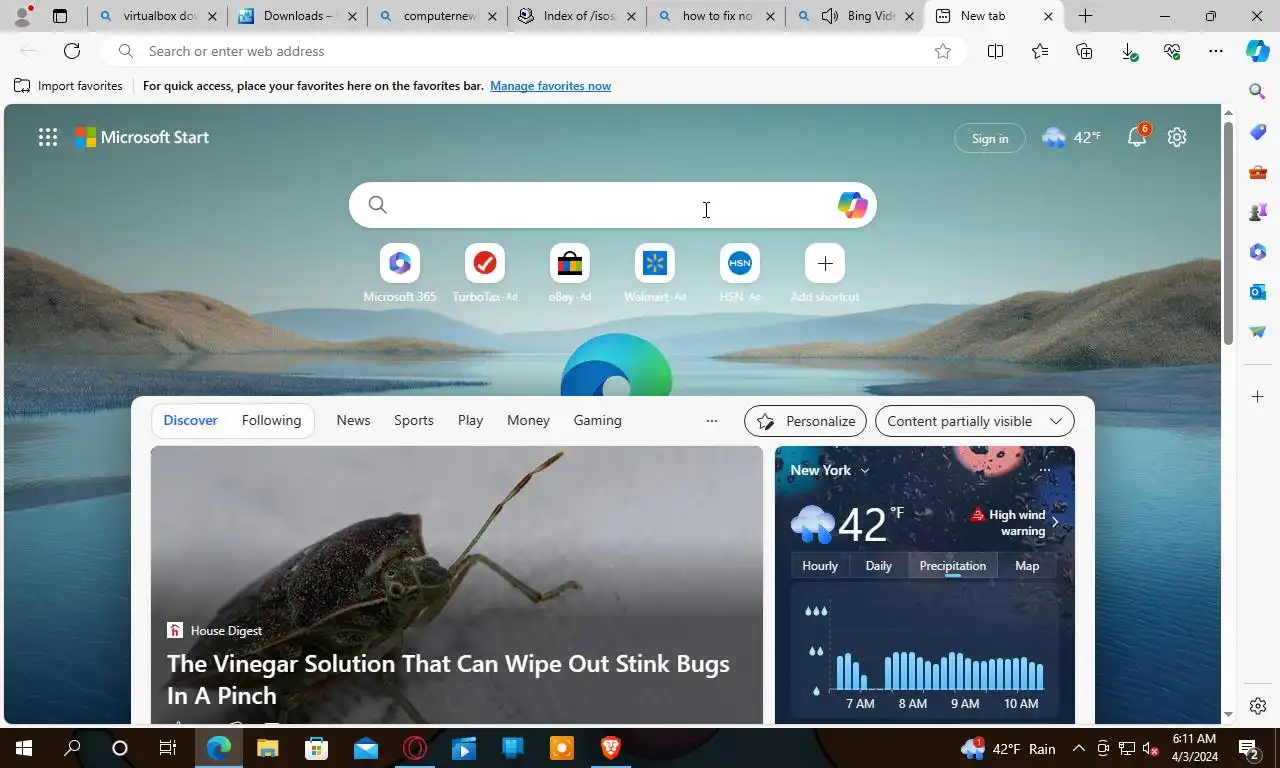This screenshot has height=768, width=1280.
Task: Open a new browser tab plus button
Action: [1085, 16]
